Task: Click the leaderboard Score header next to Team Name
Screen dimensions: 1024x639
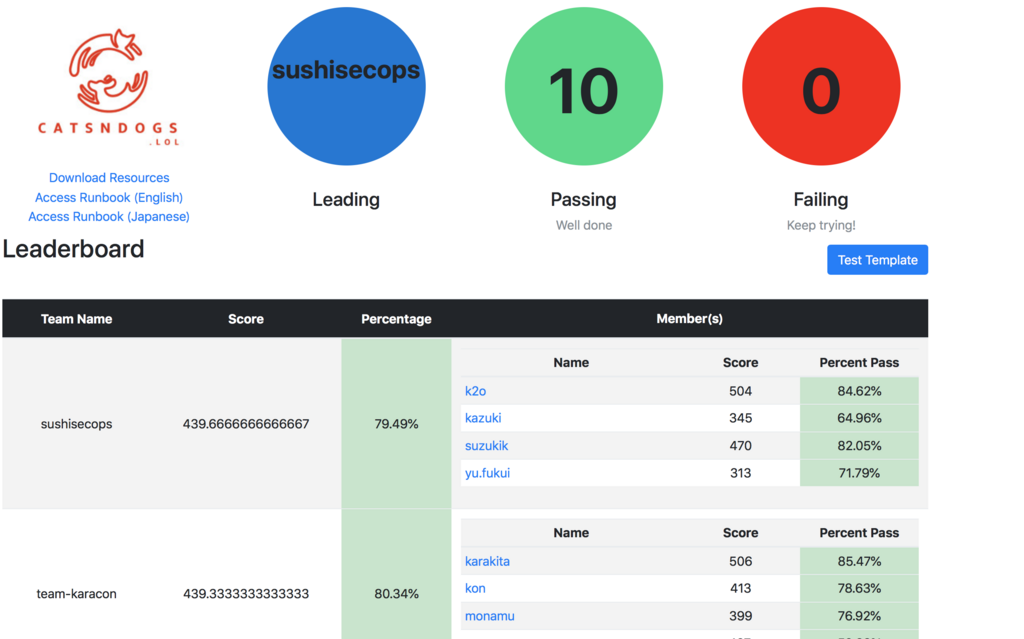Action: [x=246, y=319]
